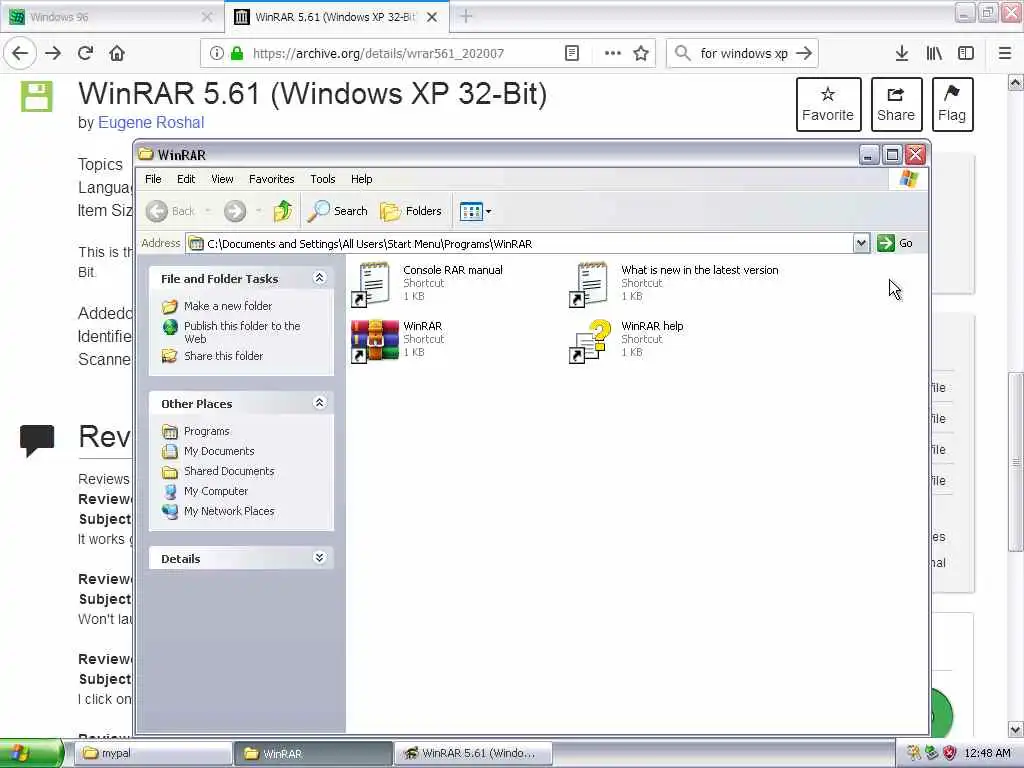
Task: Toggle reader view icon in URL bar
Action: tap(571, 54)
